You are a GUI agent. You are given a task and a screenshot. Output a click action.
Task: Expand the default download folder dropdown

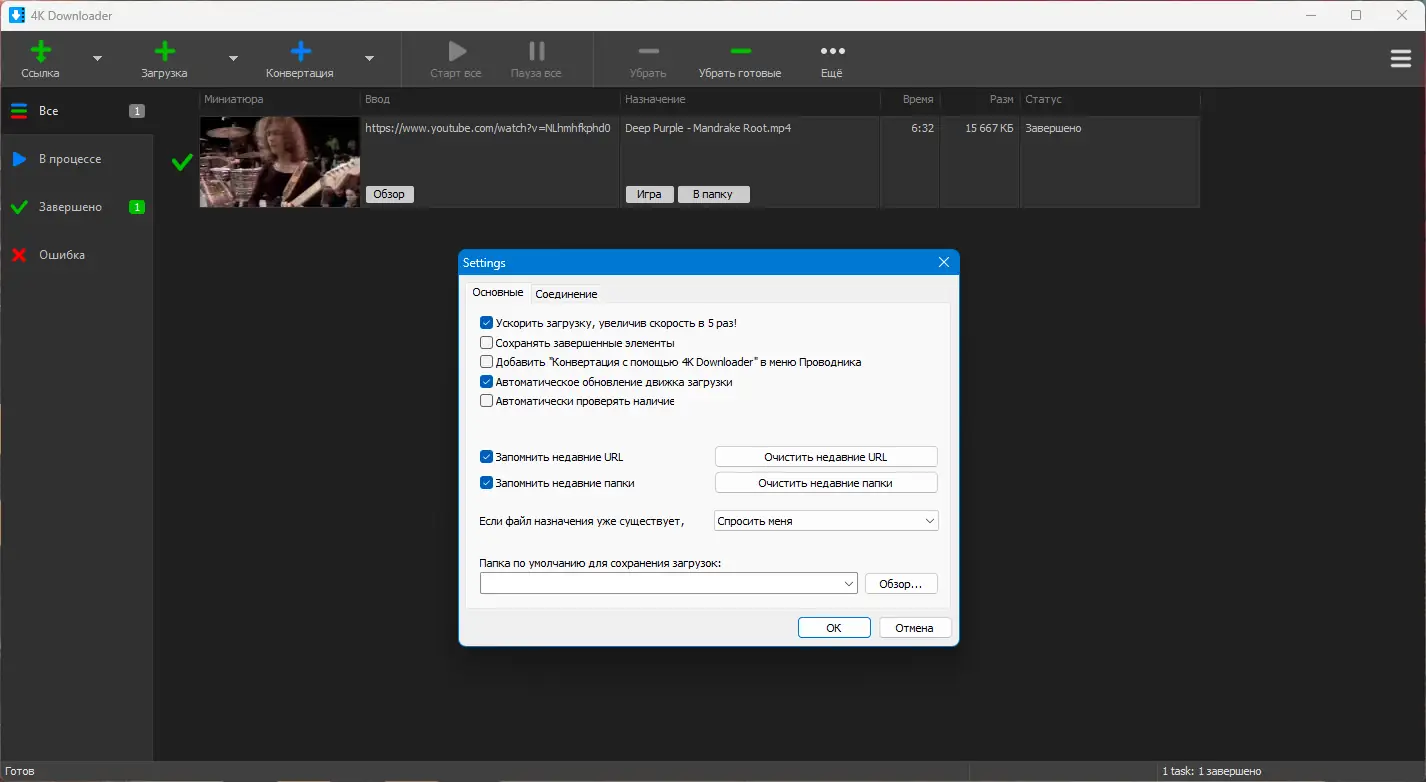pos(849,583)
